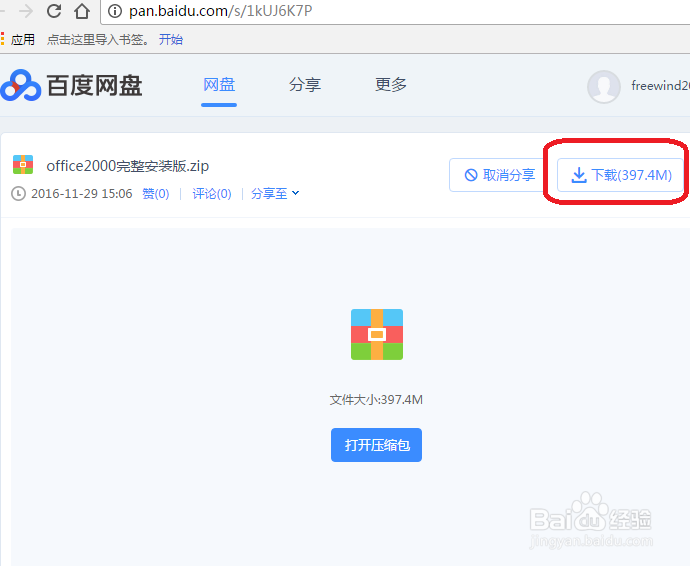
Task: Open the 评论(0) comments link
Action: click(x=212, y=194)
